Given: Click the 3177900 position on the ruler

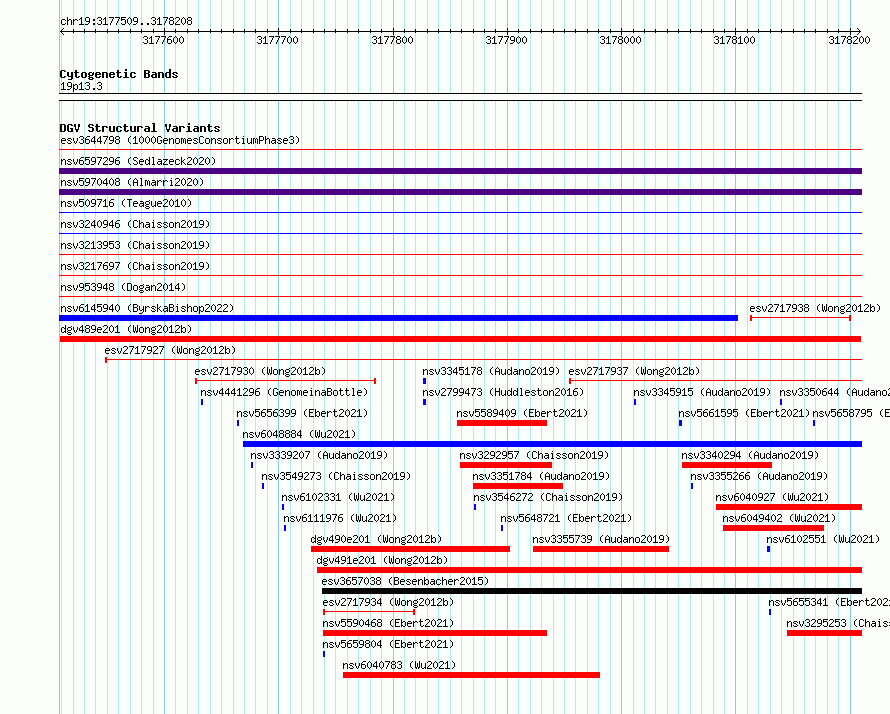Looking at the screenshot, I should [x=506, y=40].
